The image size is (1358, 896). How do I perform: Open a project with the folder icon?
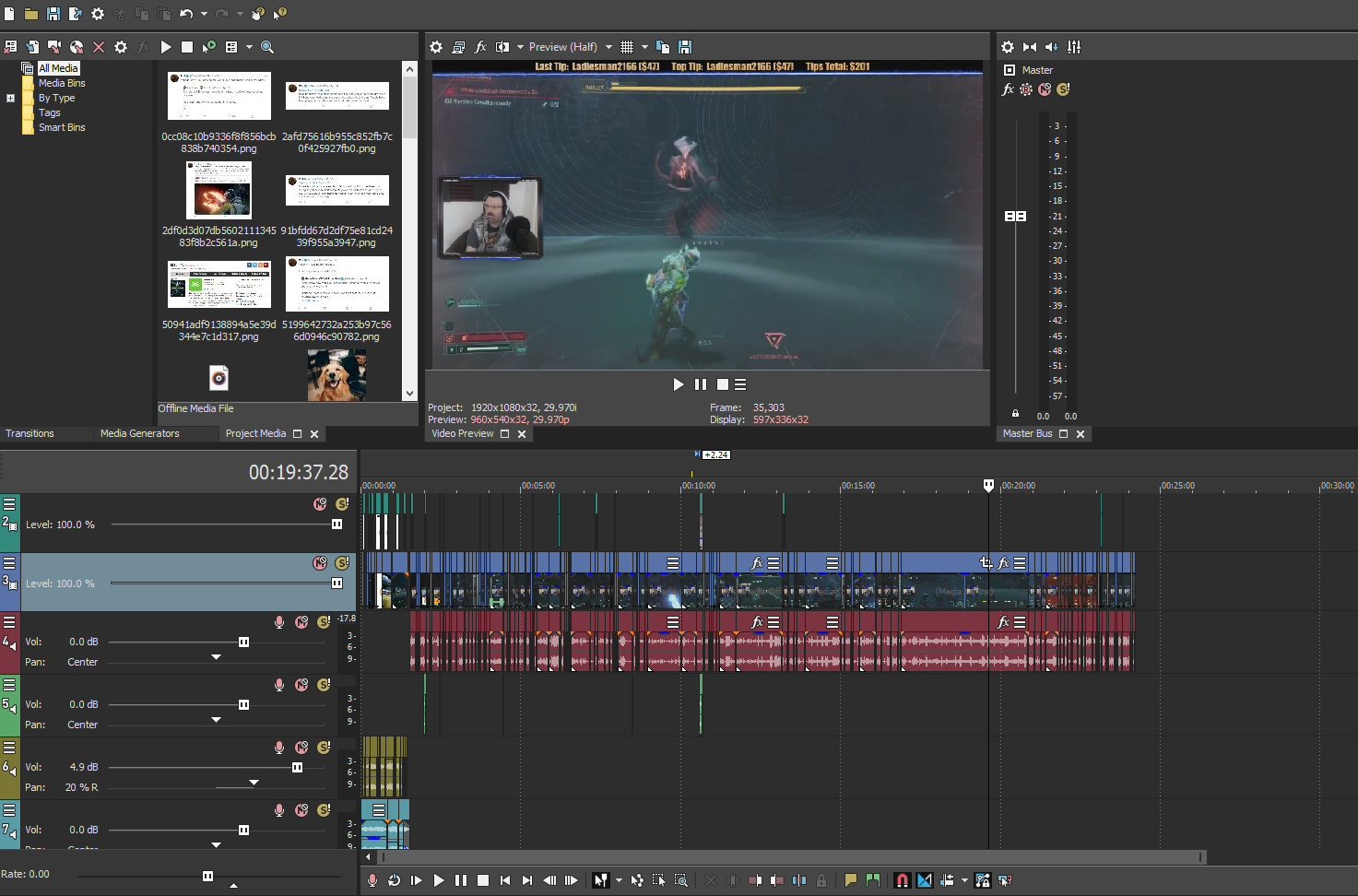(x=31, y=14)
